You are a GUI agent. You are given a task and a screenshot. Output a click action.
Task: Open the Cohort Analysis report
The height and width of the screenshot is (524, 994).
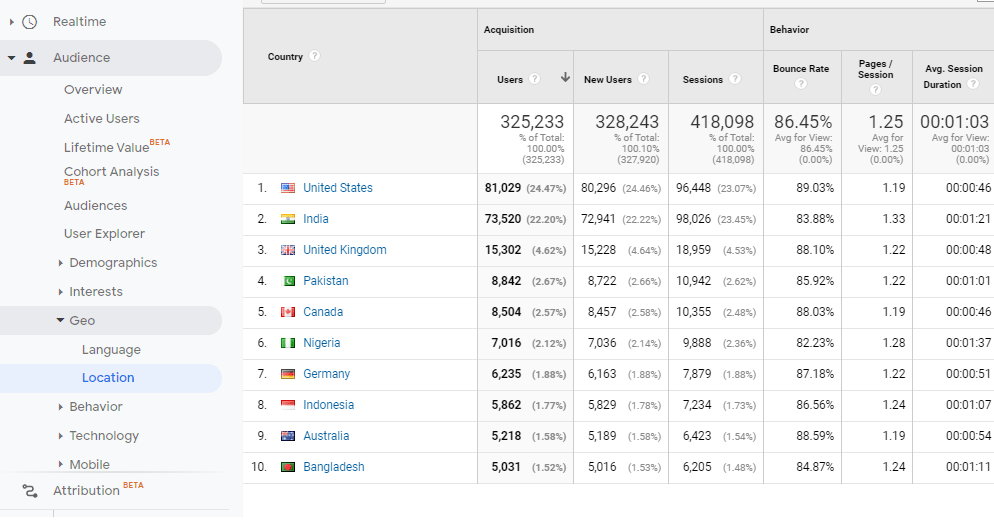pyautogui.click(x=111, y=172)
